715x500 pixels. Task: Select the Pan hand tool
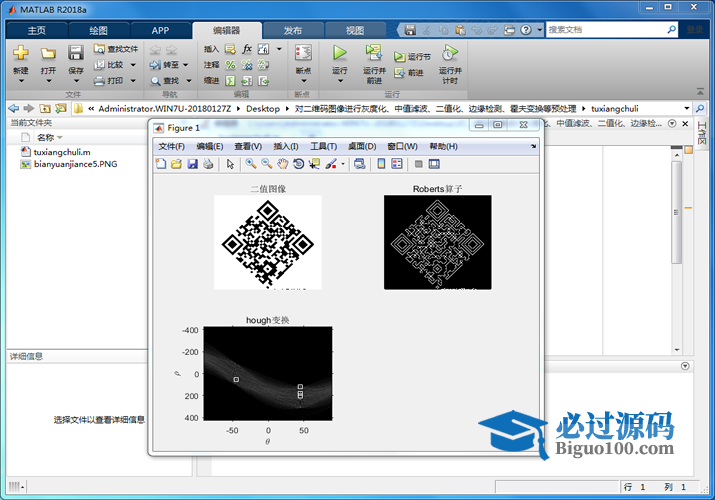pos(283,164)
